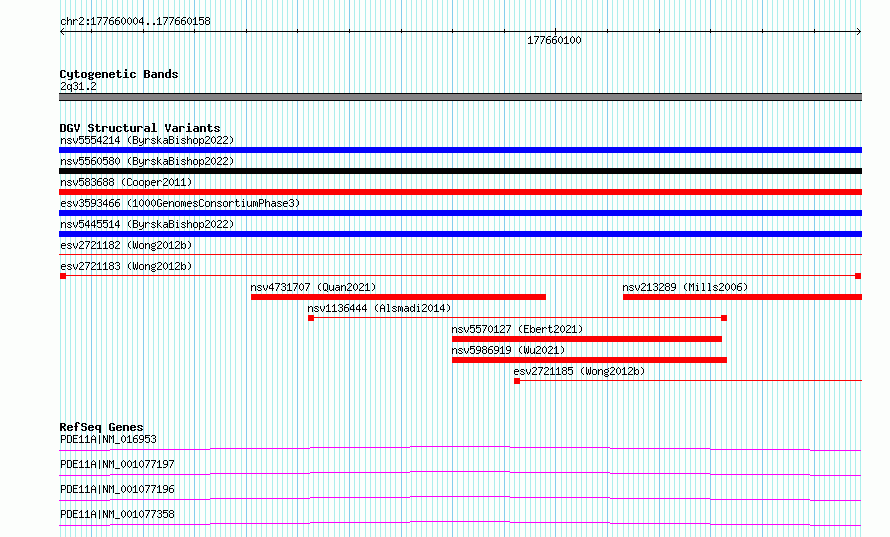Select the red bar of nsv5570127
890x537 pixels.
(587, 339)
